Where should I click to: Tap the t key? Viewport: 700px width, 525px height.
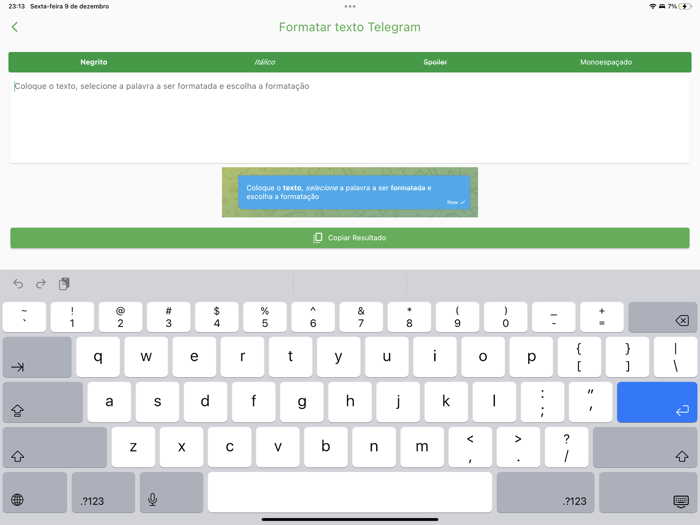[x=291, y=357]
